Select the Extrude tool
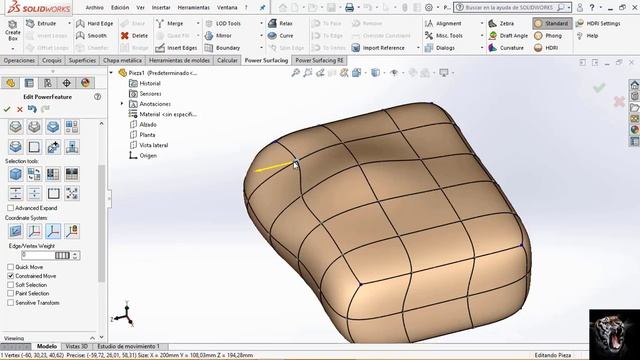Viewport: 640px width, 360px height. (41, 24)
